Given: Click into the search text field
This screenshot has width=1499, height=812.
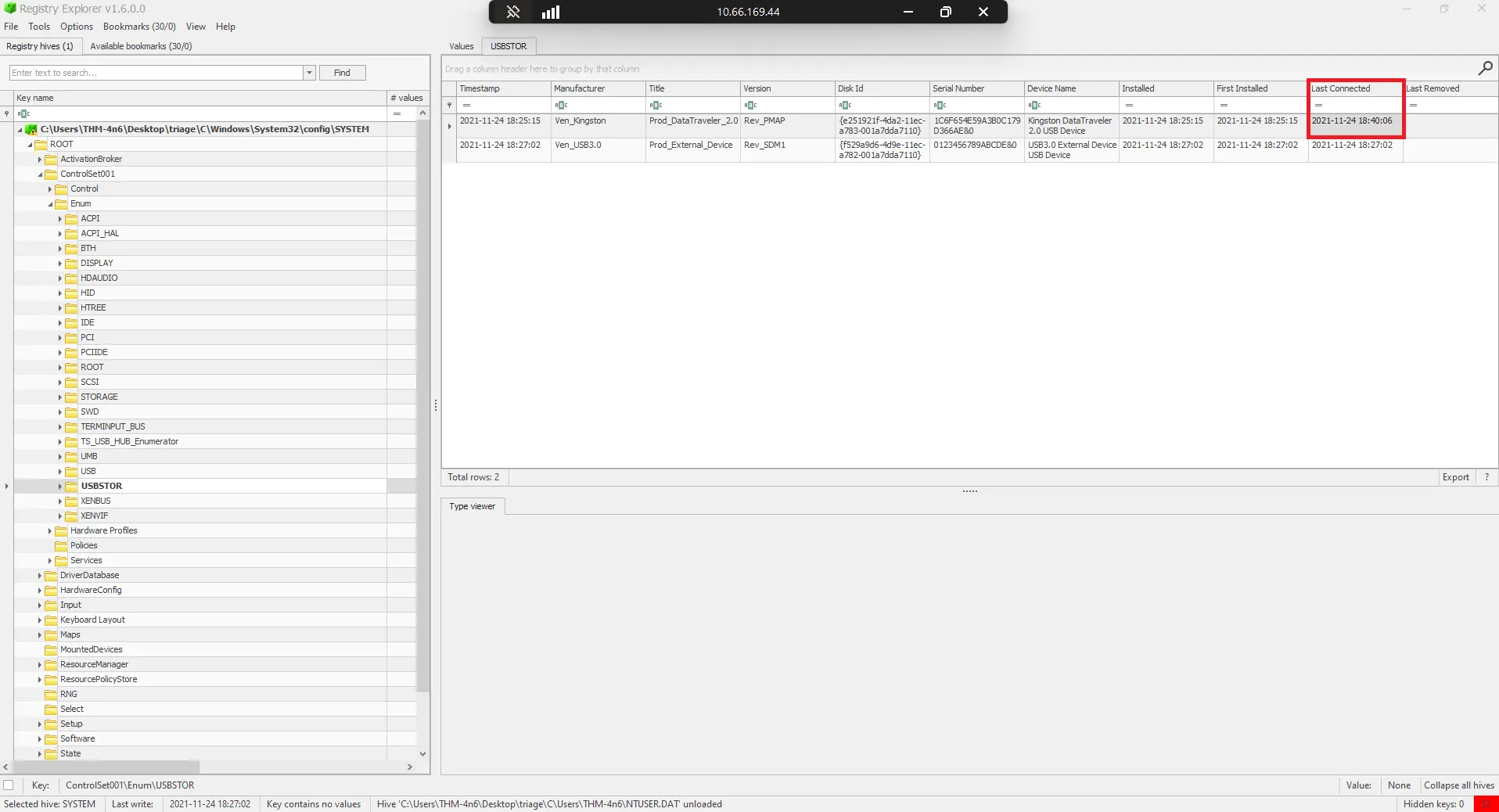Looking at the screenshot, I should pyautogui.click(x=156, y=73).
